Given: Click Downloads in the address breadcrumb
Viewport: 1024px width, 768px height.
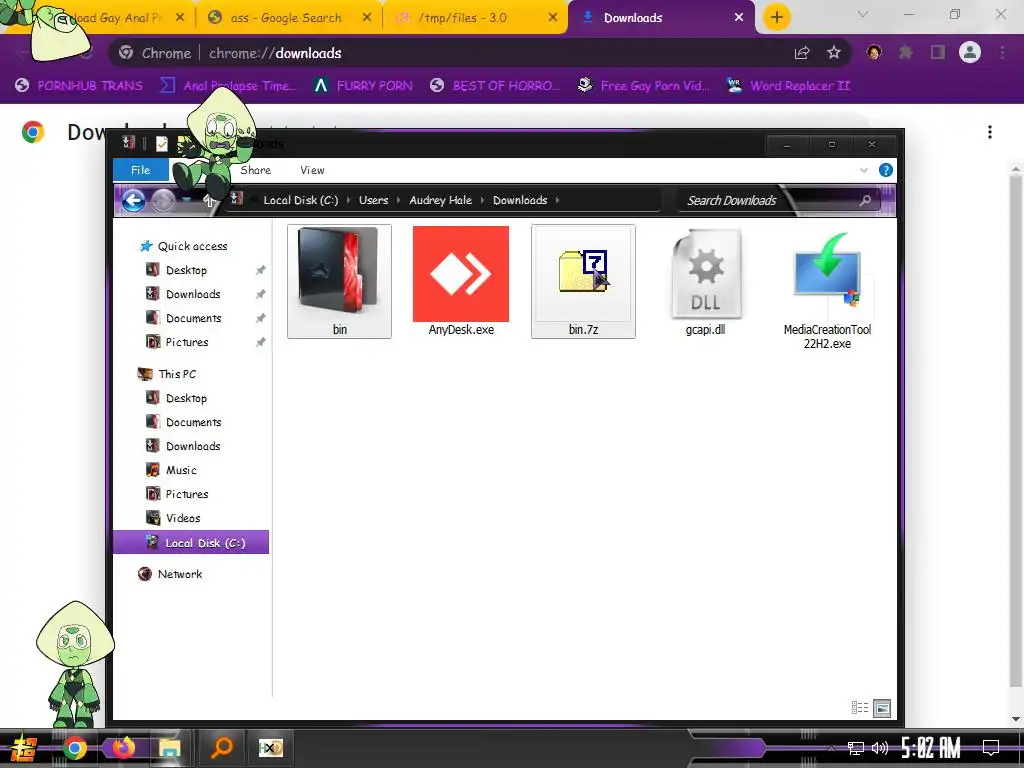Looking at the screenshot, I should click(x=520, y=200).
